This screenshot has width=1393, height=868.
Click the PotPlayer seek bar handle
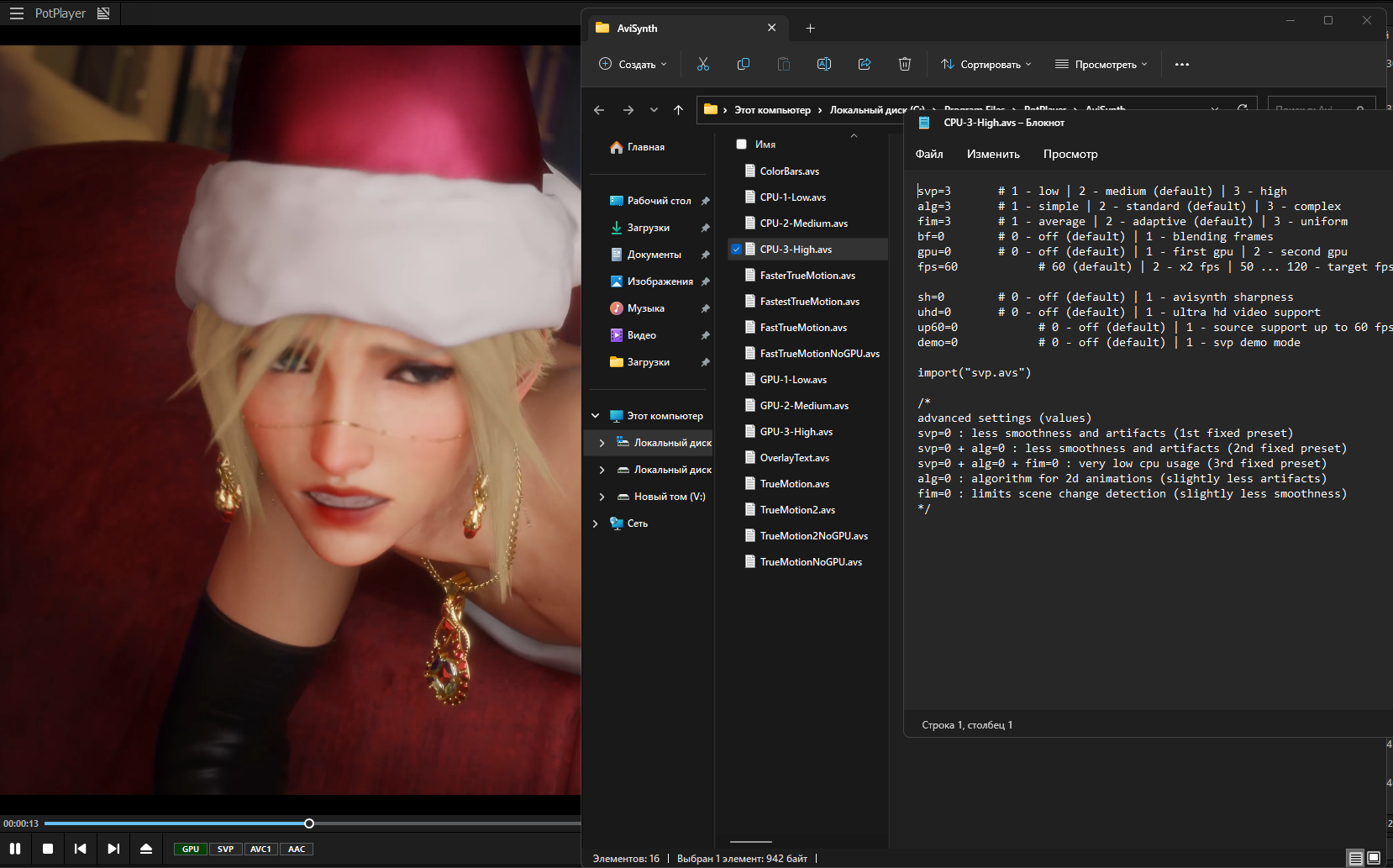point(309,823)
